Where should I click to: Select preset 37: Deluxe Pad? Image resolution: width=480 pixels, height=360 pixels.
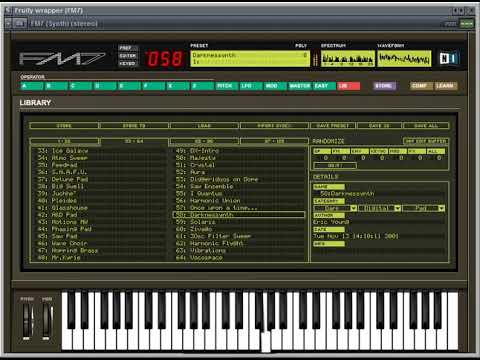[99, 179]
